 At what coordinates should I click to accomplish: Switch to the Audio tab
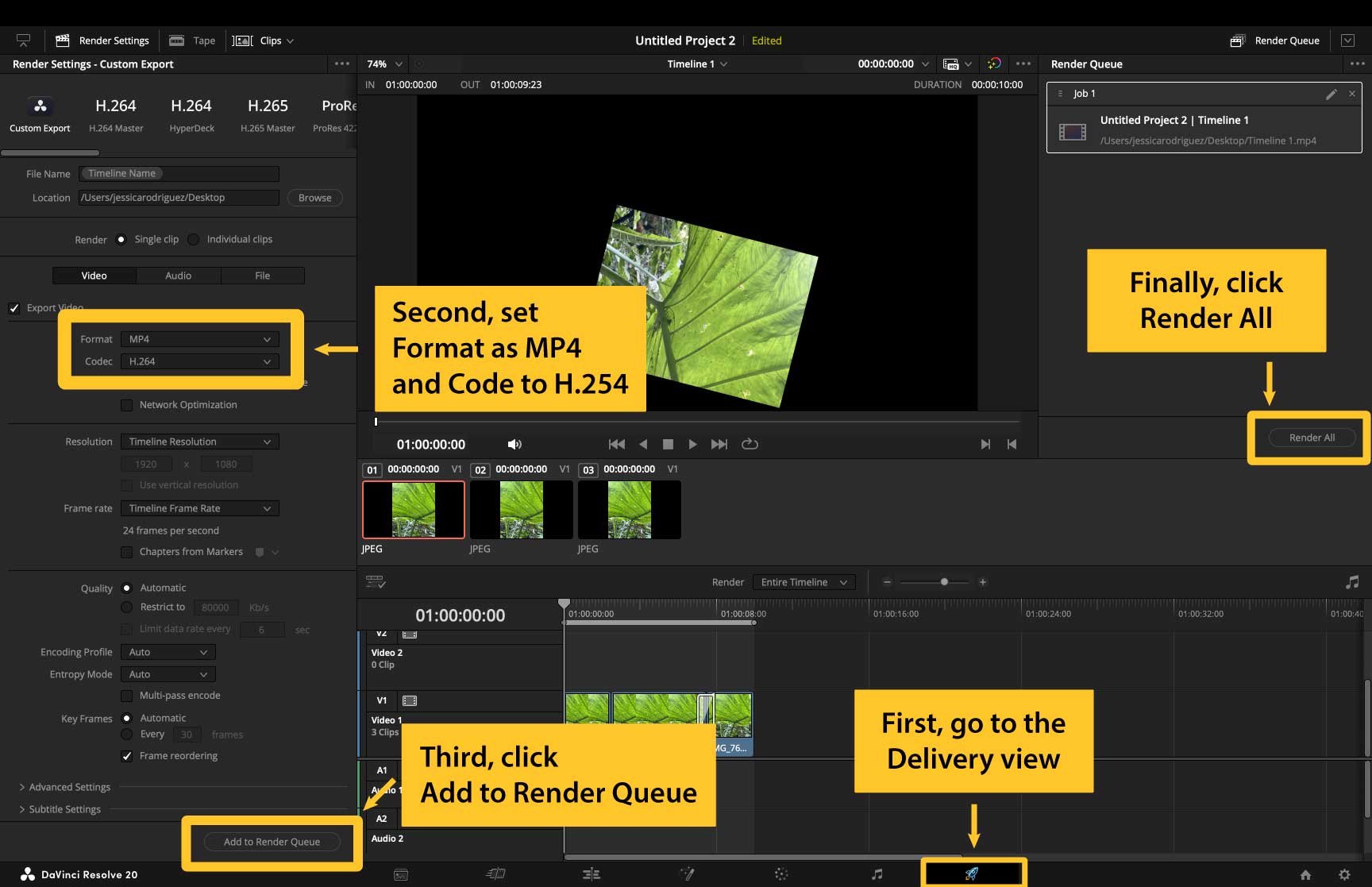point(178,276)
